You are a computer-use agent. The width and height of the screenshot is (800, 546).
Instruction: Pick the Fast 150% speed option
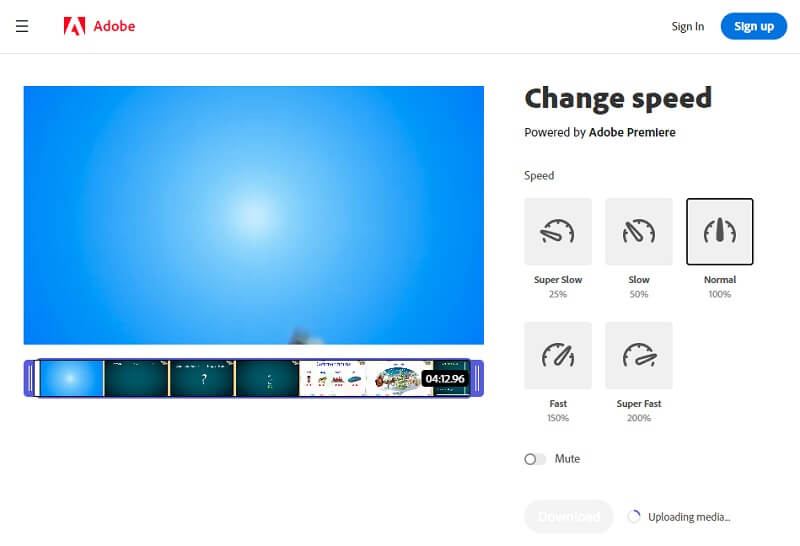pyautogui.click(x=558, y=355)
